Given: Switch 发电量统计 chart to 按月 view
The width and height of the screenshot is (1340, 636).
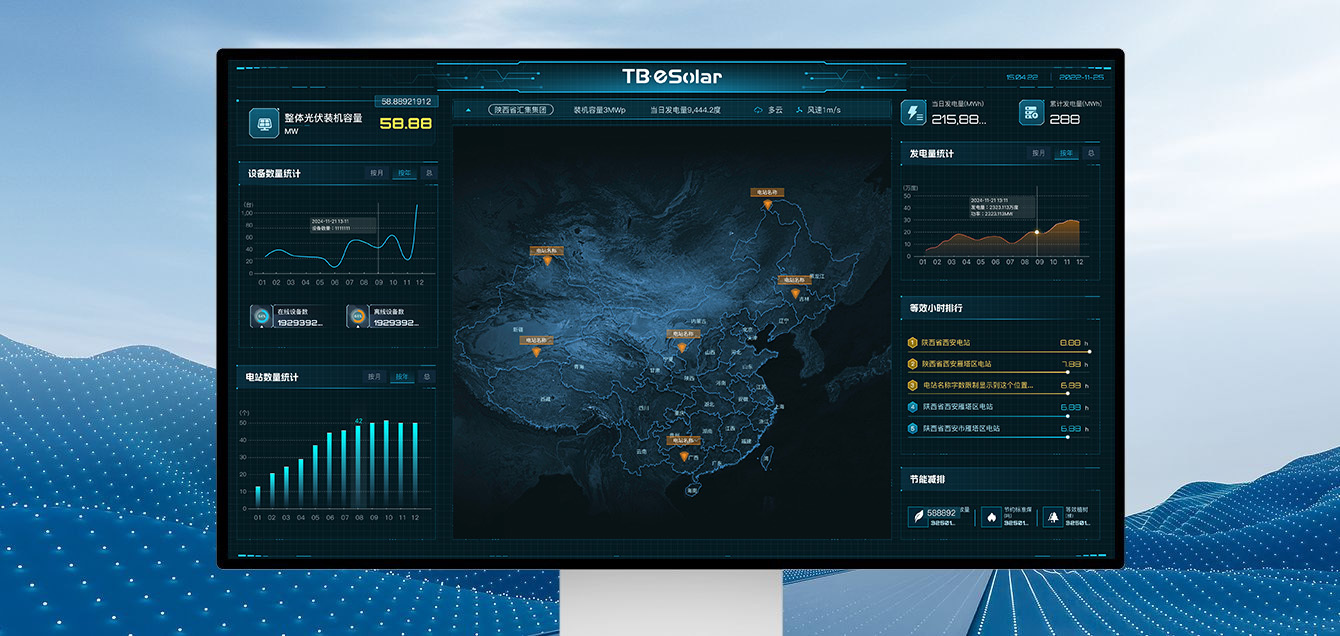Looking at the screenshot, I should point(1039,153).
